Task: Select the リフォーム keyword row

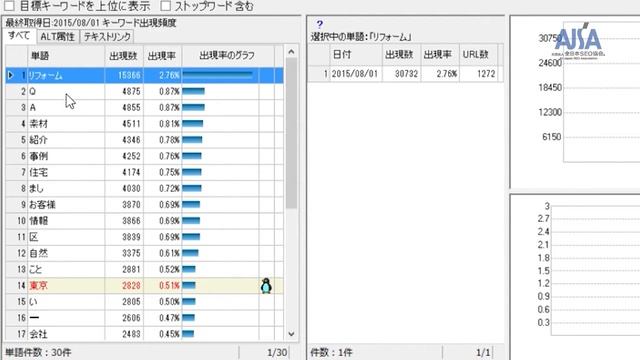Action: (x=144, y=75)
